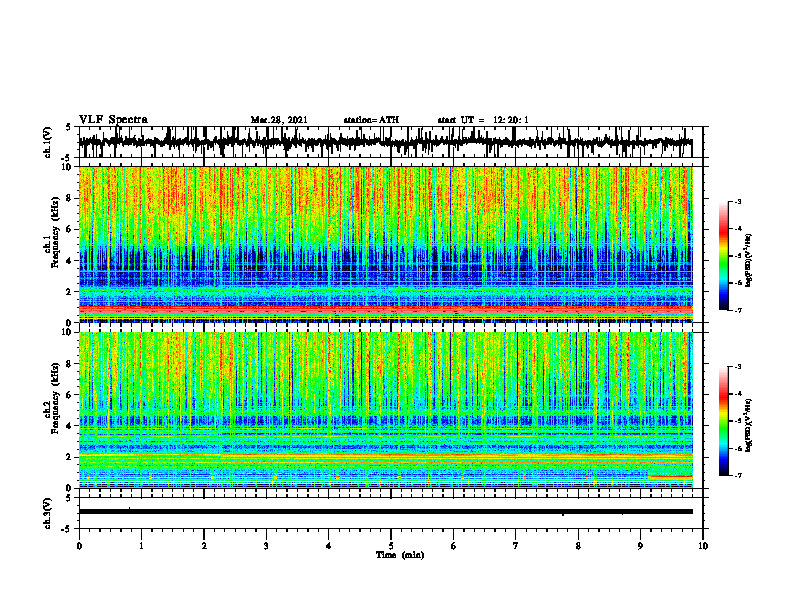The image size is (792, 612).
Task: Click time axis tick label "8"
Action: [x=578, y=546]
